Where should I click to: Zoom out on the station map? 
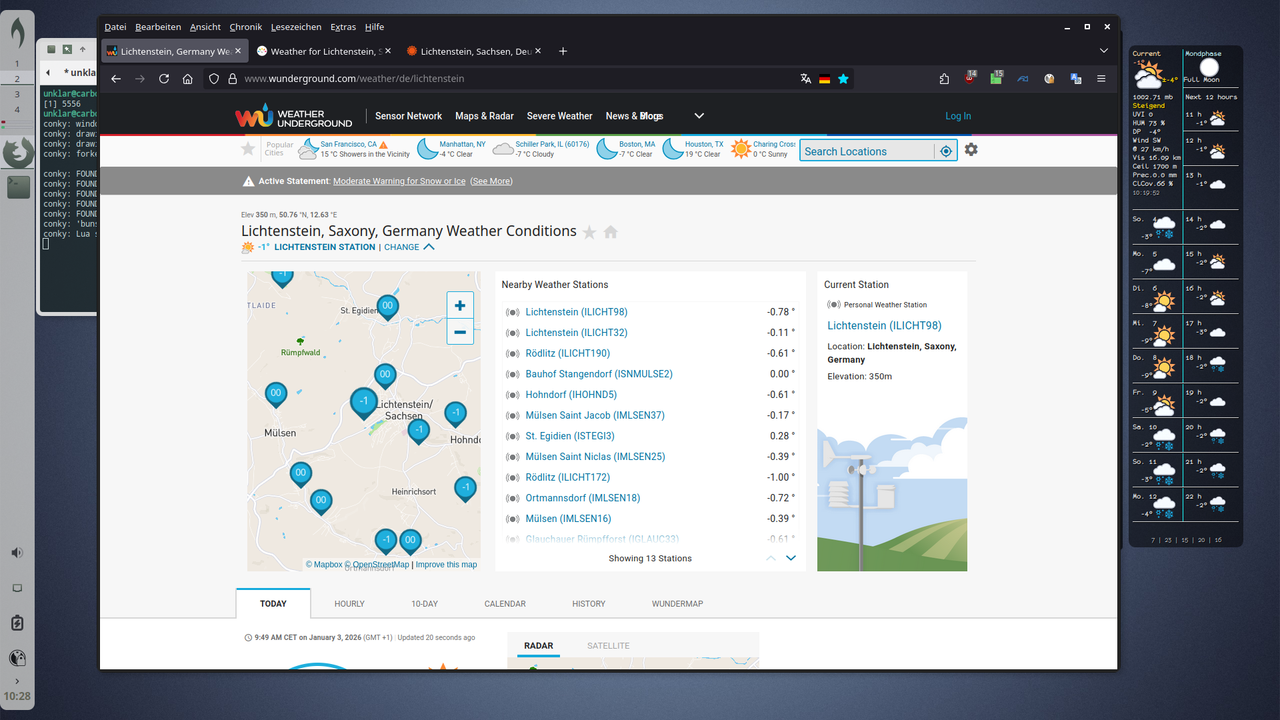(460, 332)
